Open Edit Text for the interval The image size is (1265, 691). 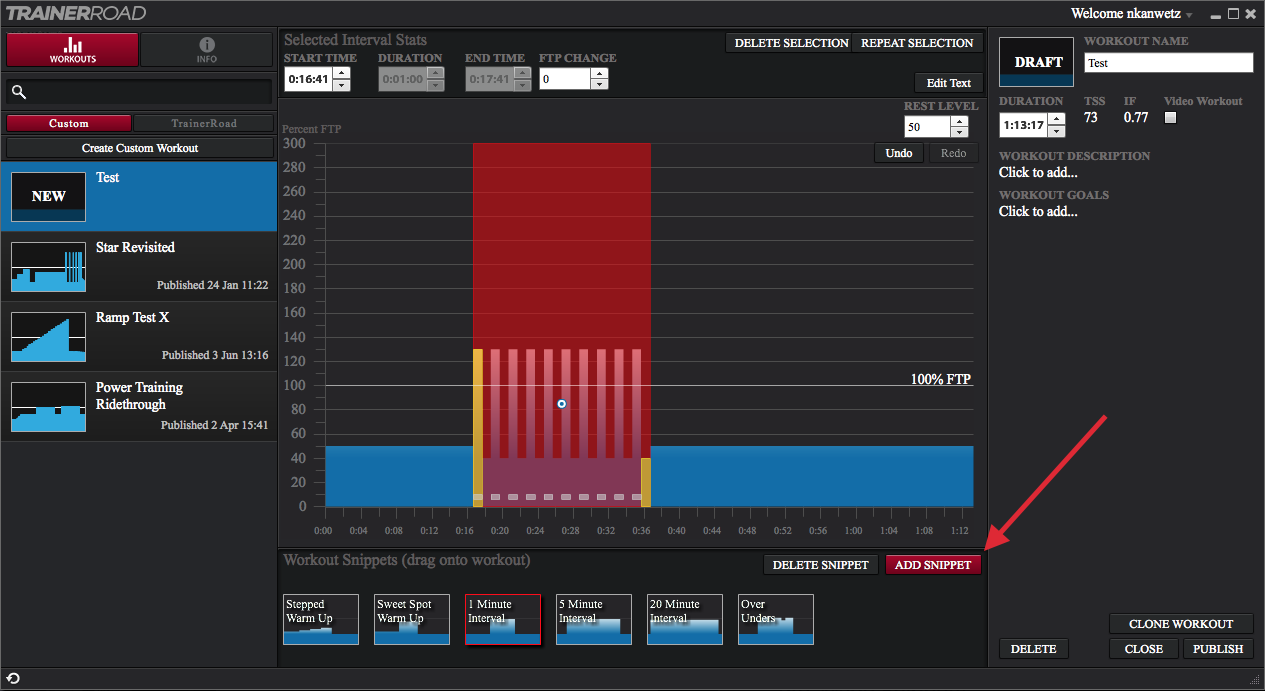click(x=948, y=83)
